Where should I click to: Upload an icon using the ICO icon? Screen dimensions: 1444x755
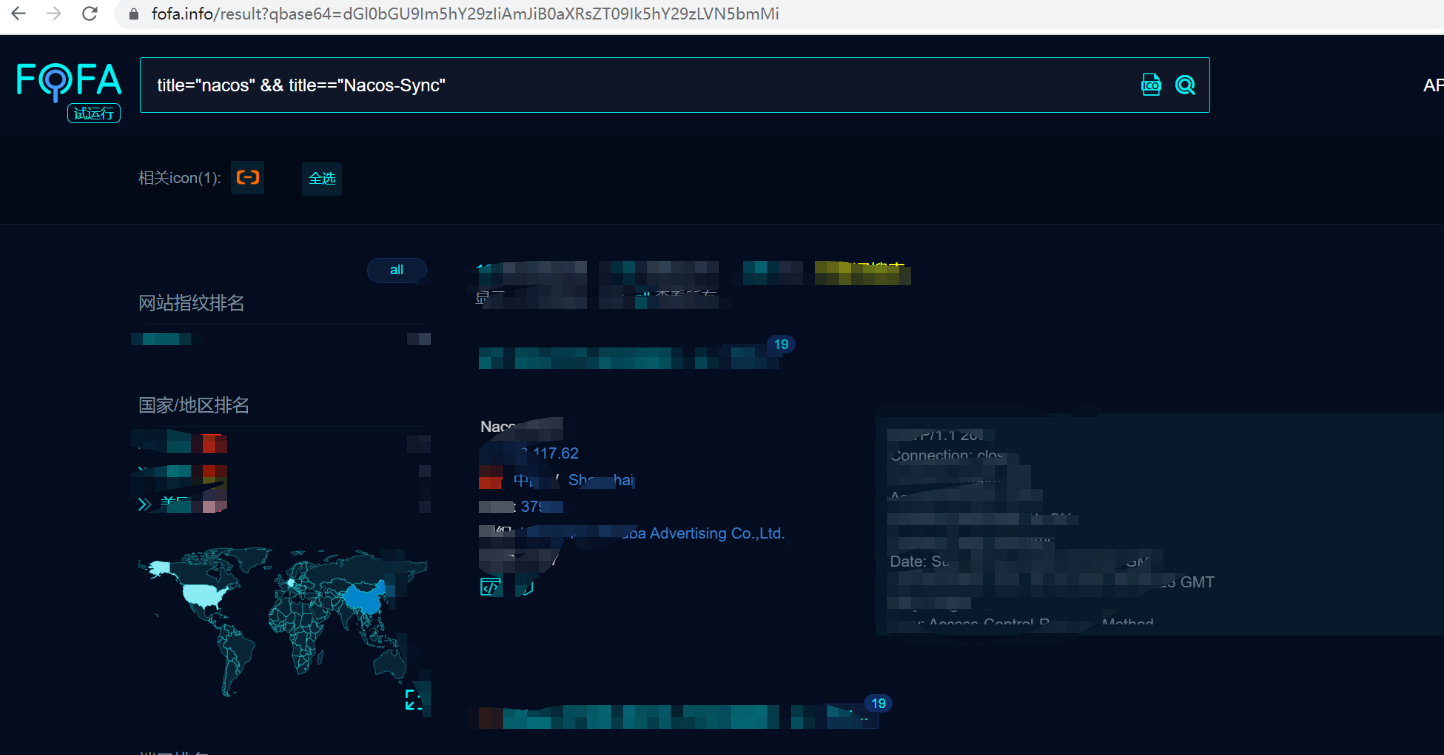[1151, 84]
